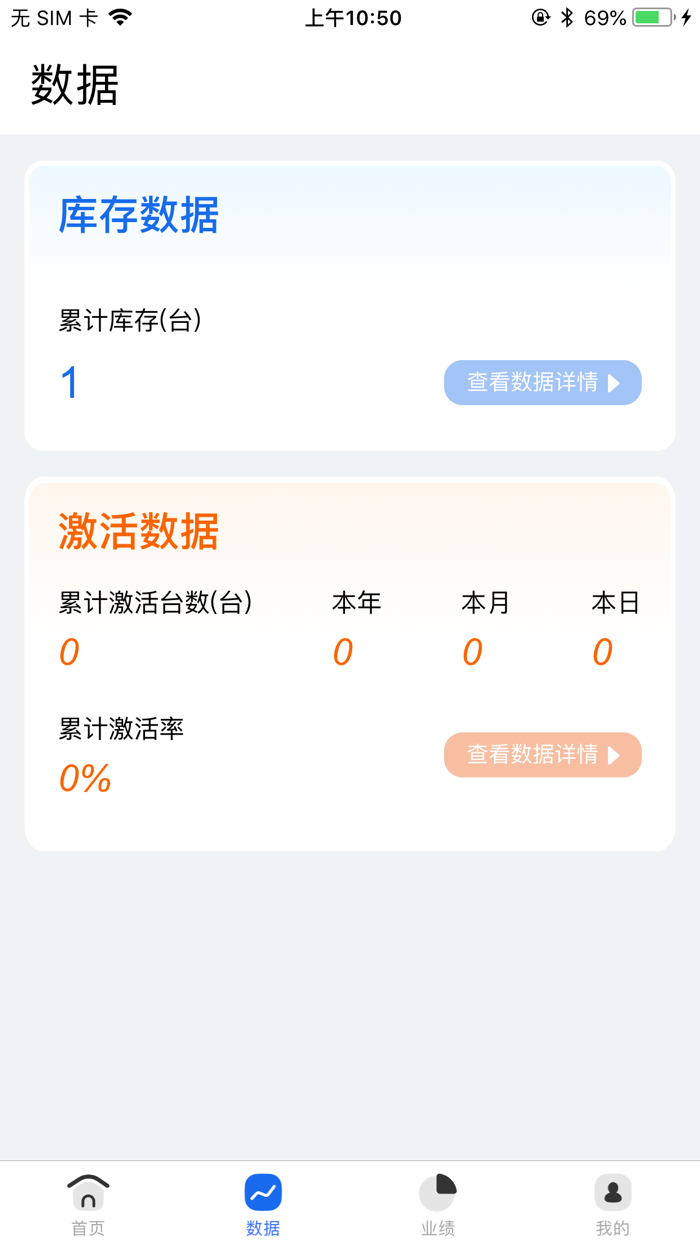This screenshot has height=1244, width=700.
Task: Open the 首页 home tab icon
Action: point(88,1190)
